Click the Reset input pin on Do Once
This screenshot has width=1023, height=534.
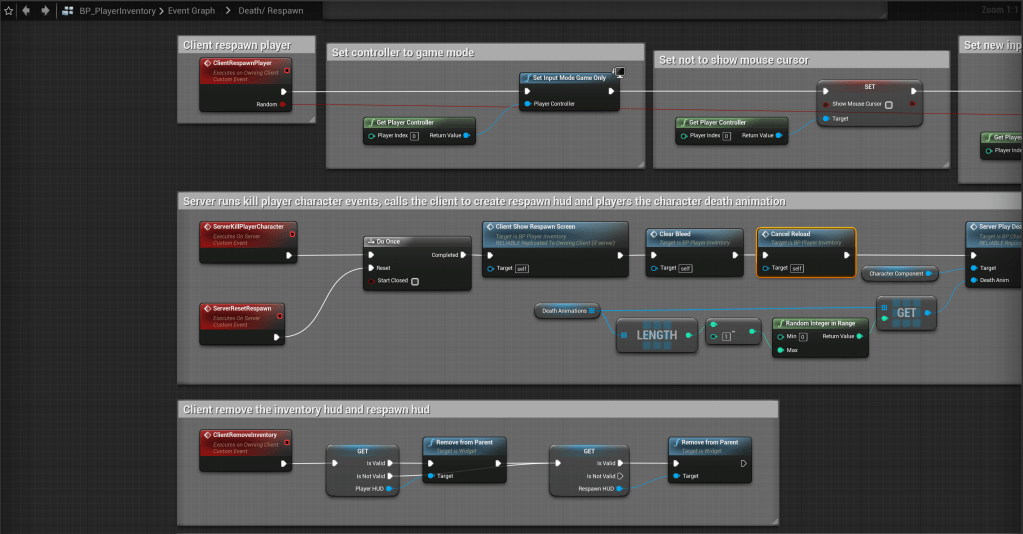(371, 268)
